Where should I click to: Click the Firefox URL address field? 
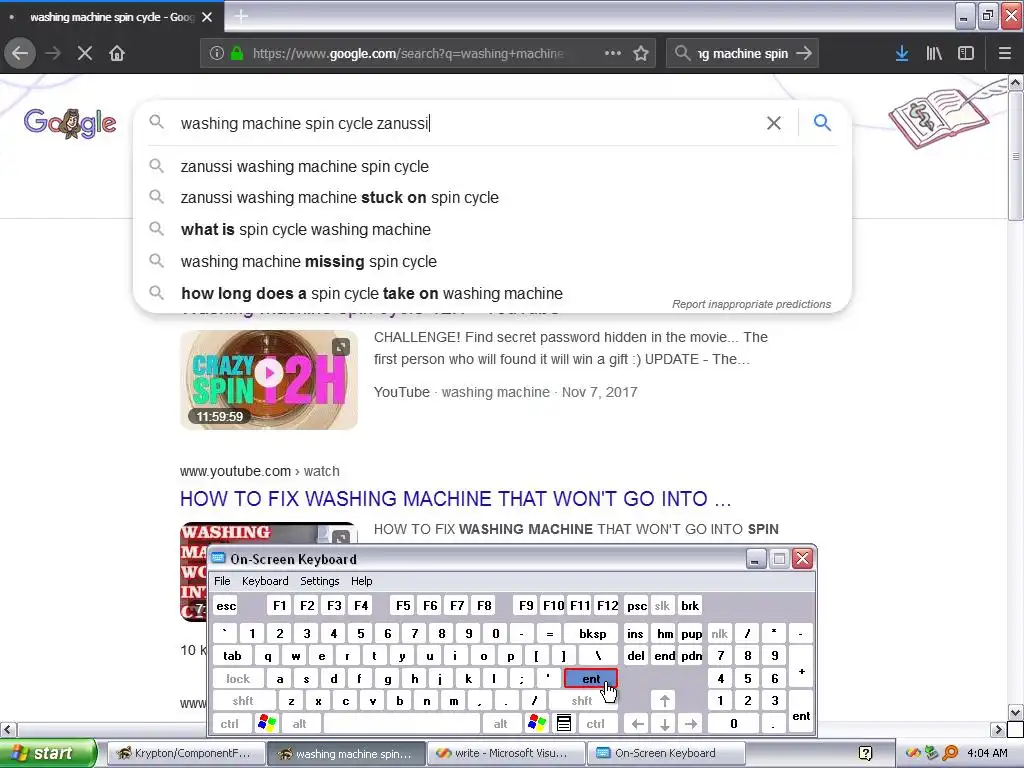[x=408, y=54]
